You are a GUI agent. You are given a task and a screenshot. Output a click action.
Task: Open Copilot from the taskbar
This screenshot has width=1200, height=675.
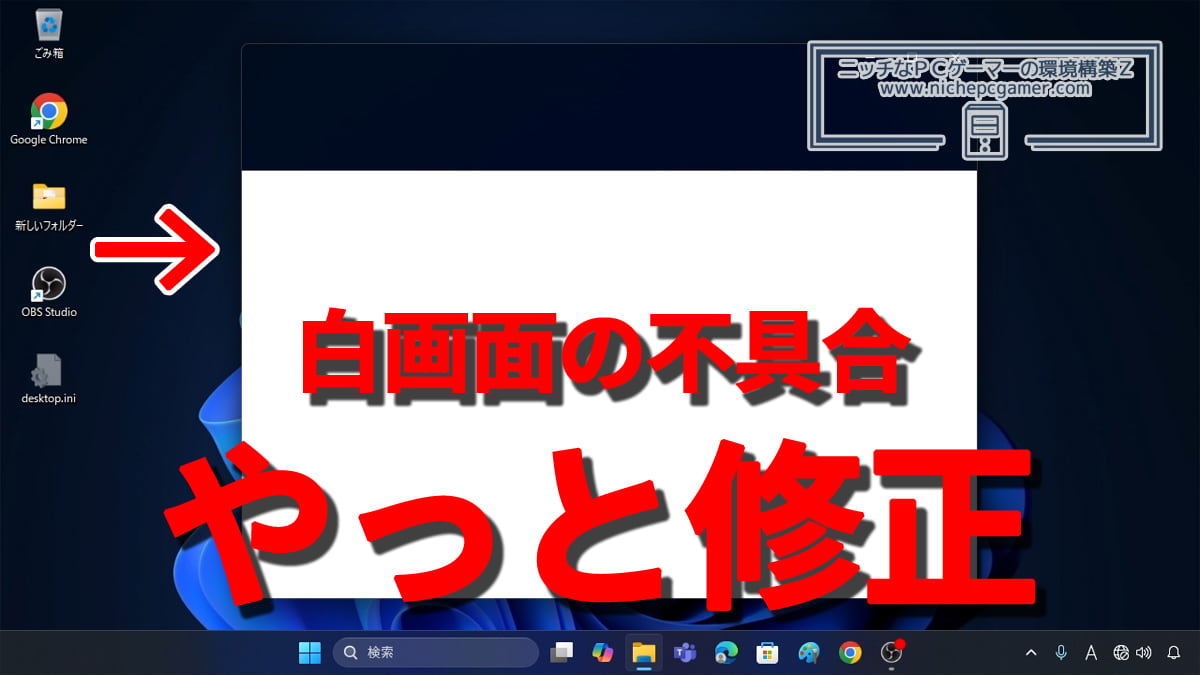tap(603, 653)
